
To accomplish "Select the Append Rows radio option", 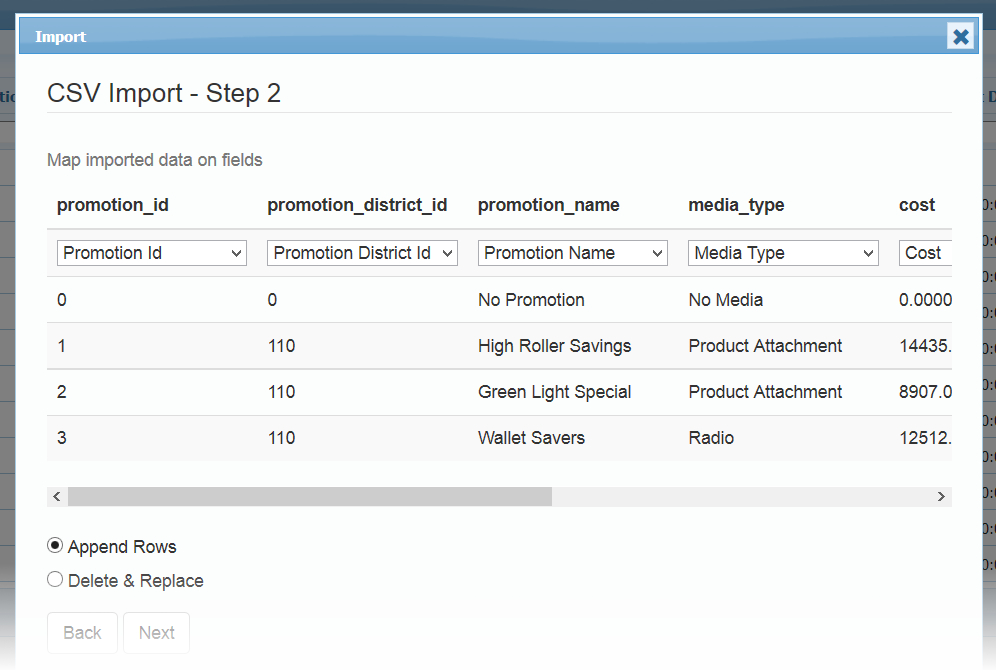I will pyautogui.click(x=55, y=546).
